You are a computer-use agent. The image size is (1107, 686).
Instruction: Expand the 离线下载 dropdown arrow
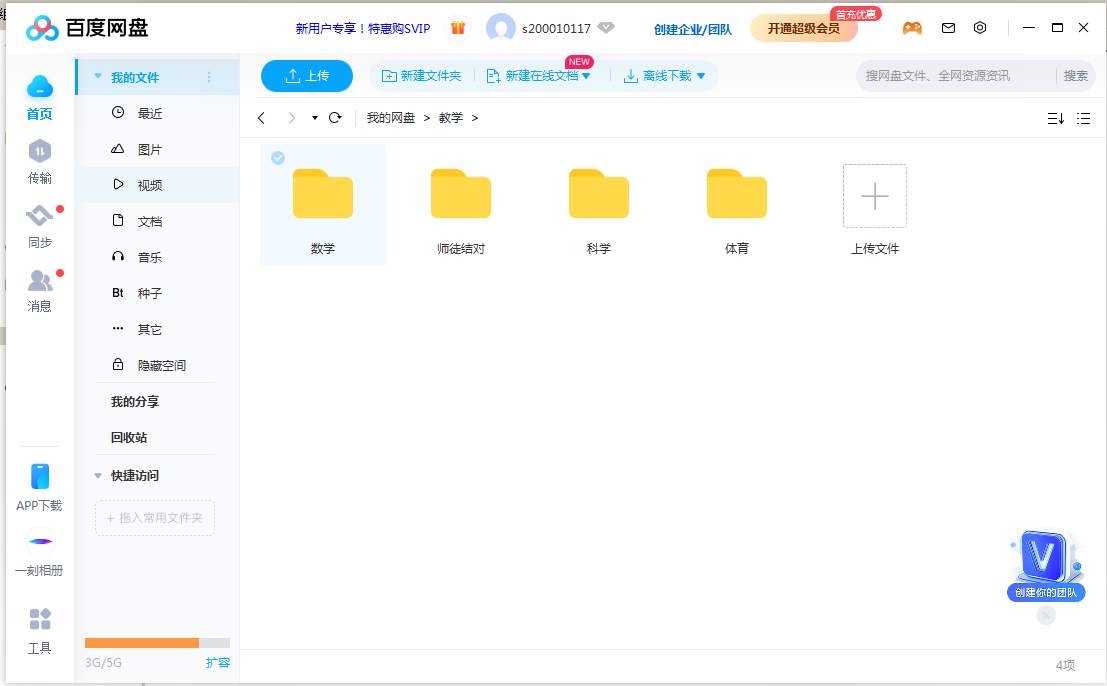tap(701, 76)
